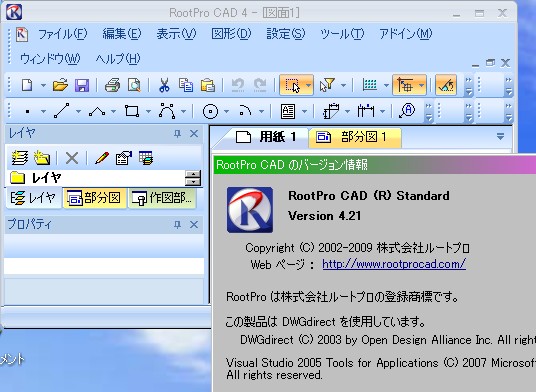Viewport: 536px width, 392px height.
Task: Print the drawing with printer icon
Action: point(112,85)
